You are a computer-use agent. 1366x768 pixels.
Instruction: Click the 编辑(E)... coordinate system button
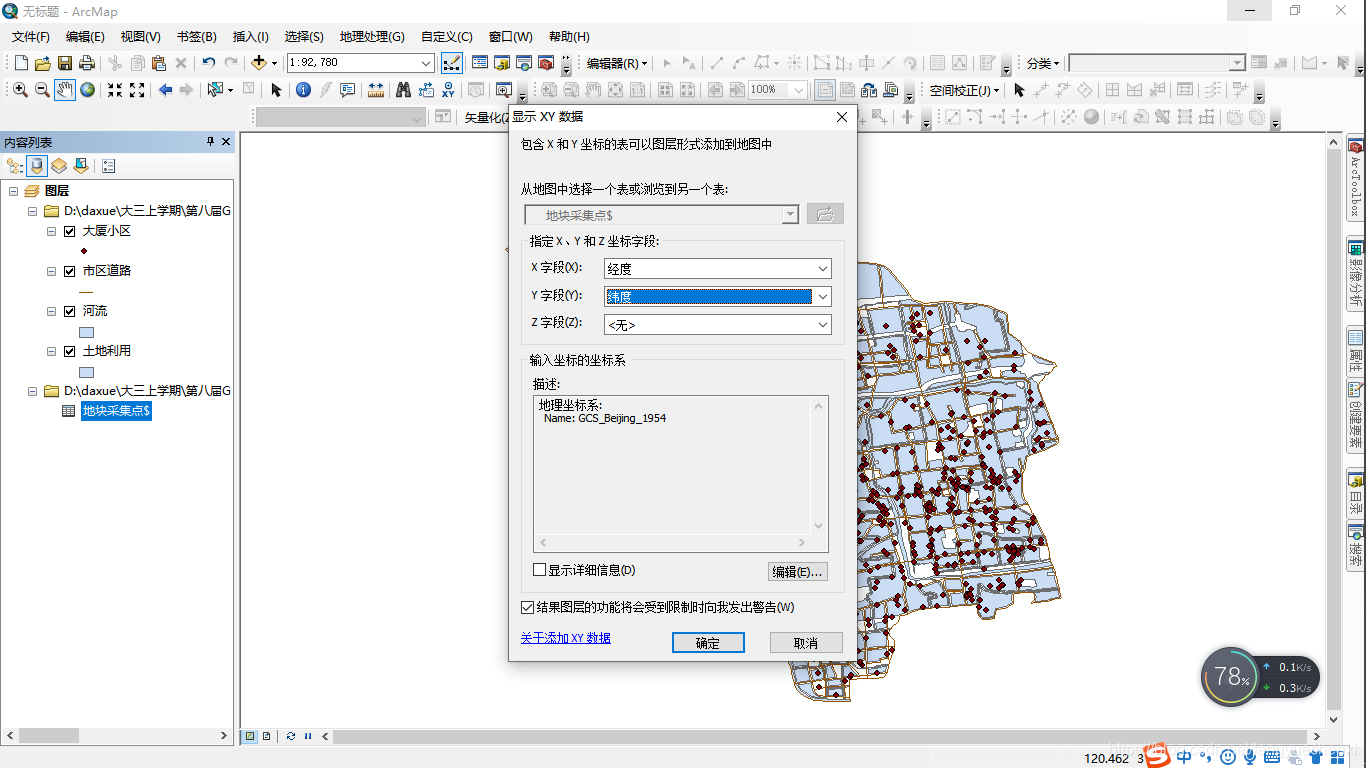(x=798, y=572)
